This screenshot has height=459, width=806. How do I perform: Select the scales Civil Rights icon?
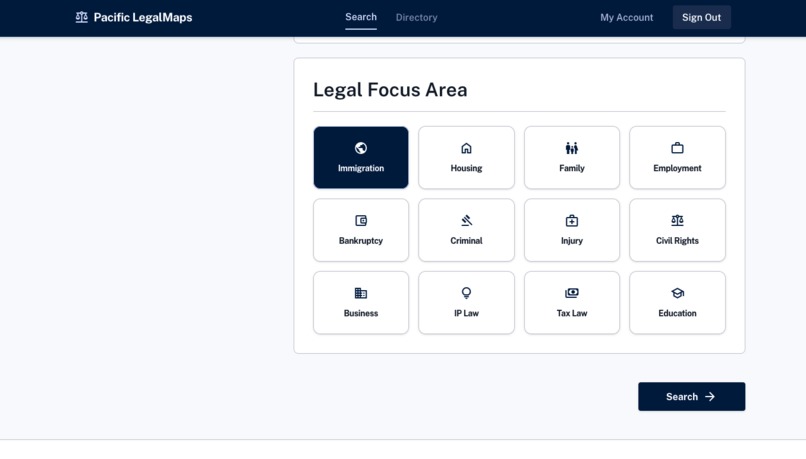click(x=677, y=221)
